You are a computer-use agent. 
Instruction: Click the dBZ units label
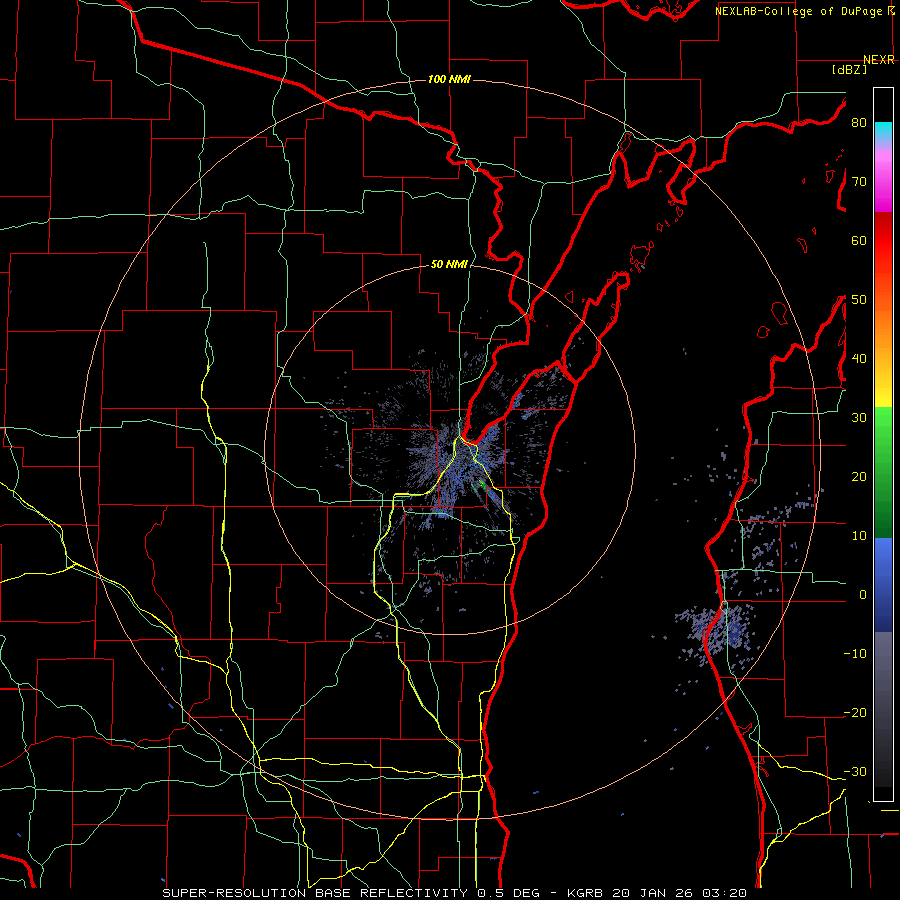[x=849, y=69]
